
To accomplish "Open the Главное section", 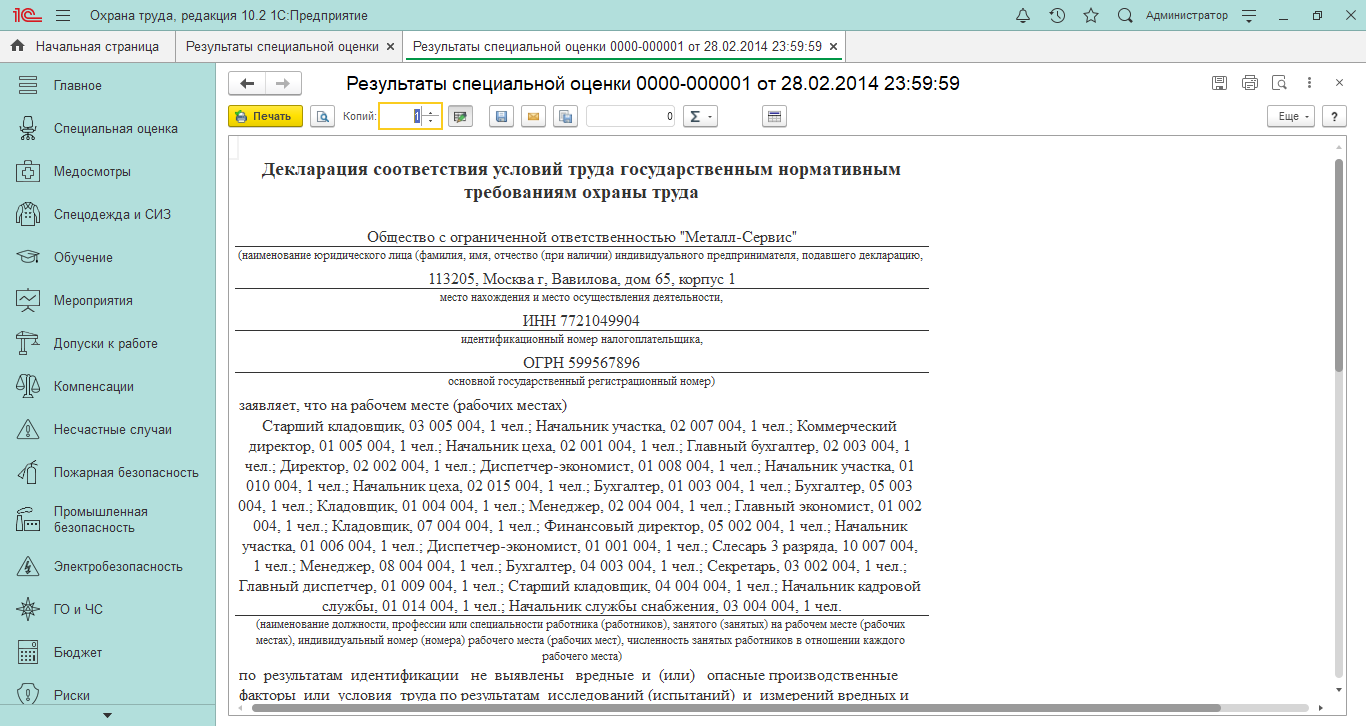I will click(108, 86).
